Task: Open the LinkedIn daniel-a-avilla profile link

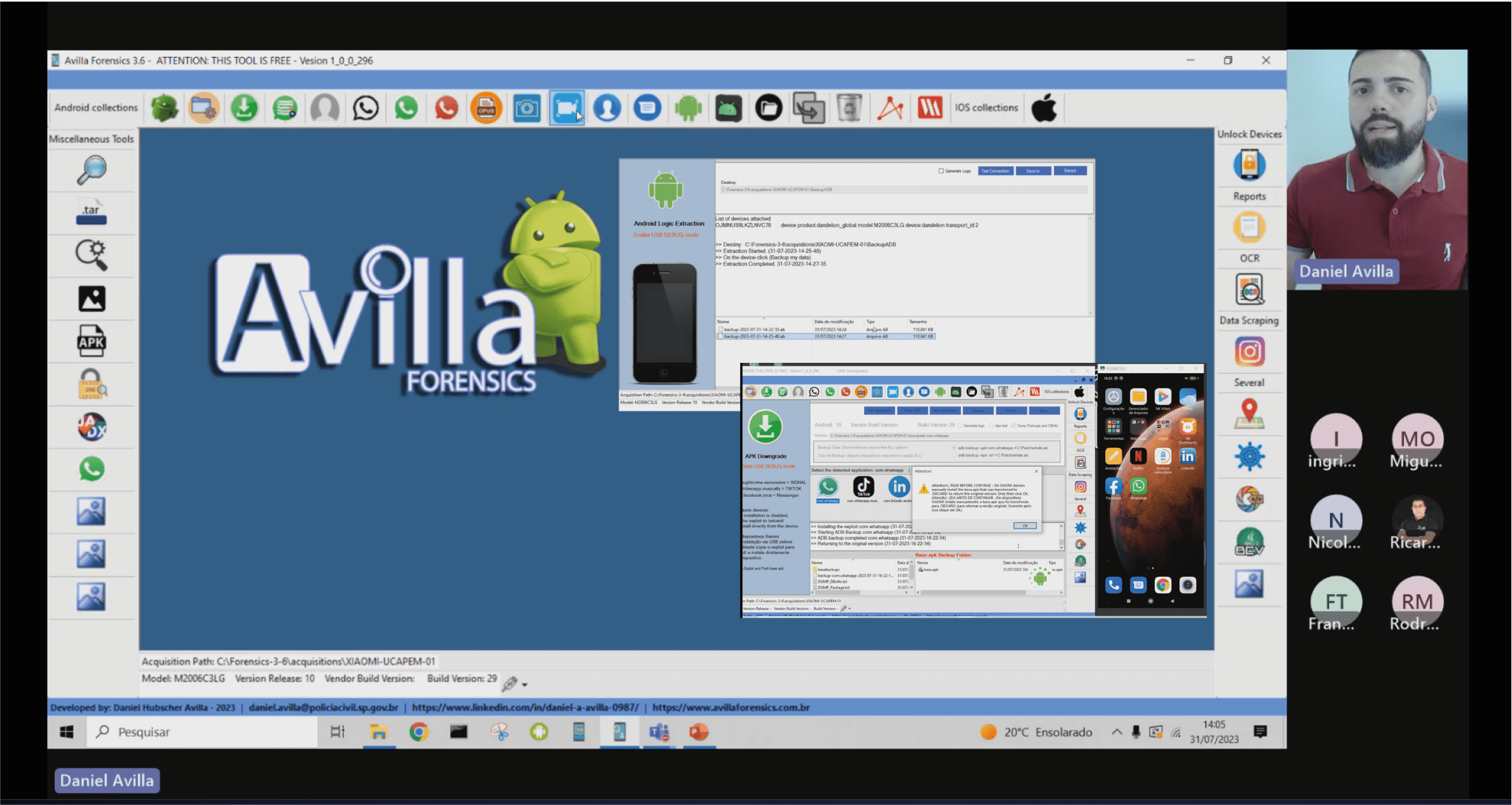Action: (x=525, y=707)
